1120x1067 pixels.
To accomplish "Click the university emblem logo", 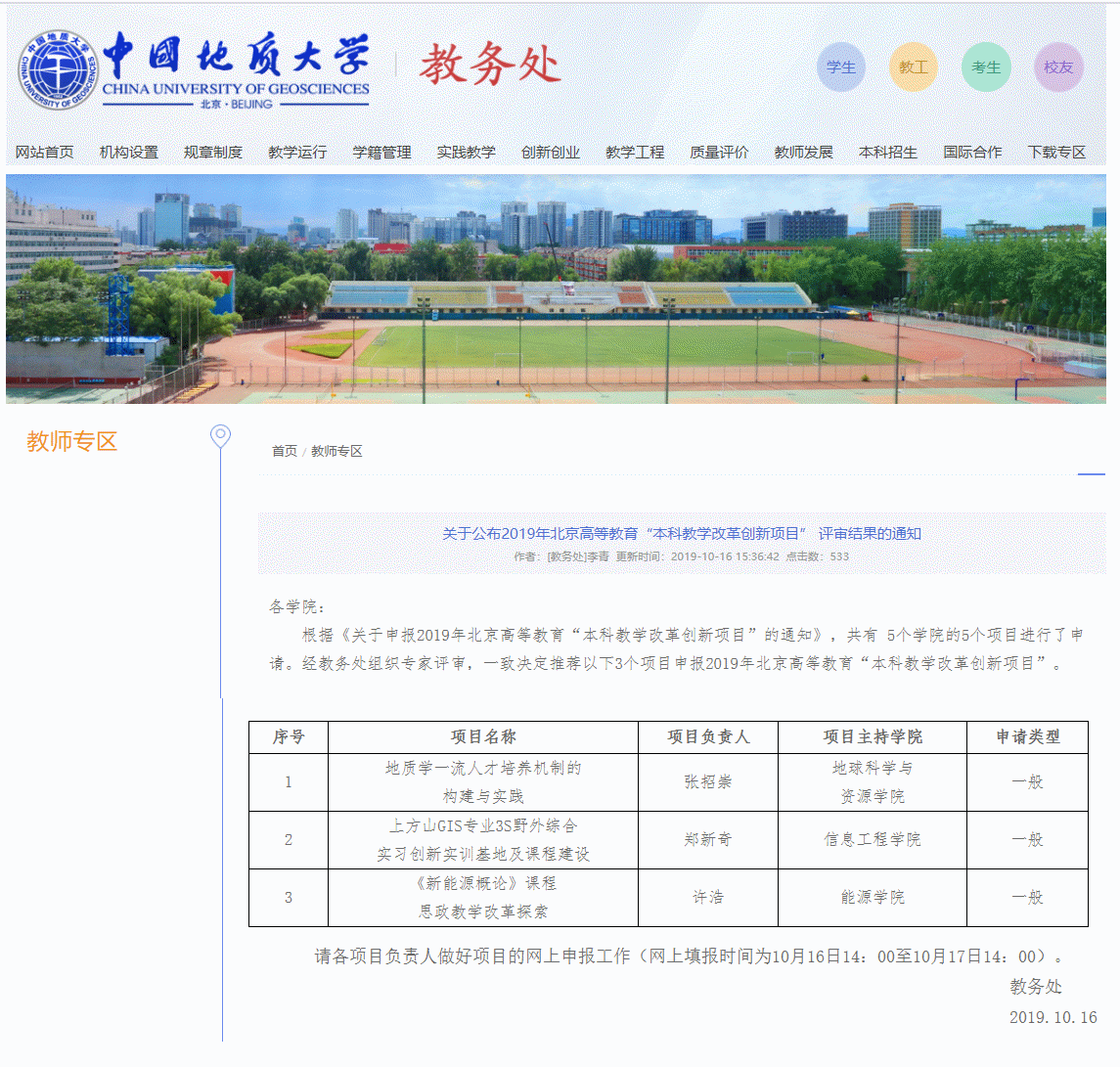I will click(57, 69).
